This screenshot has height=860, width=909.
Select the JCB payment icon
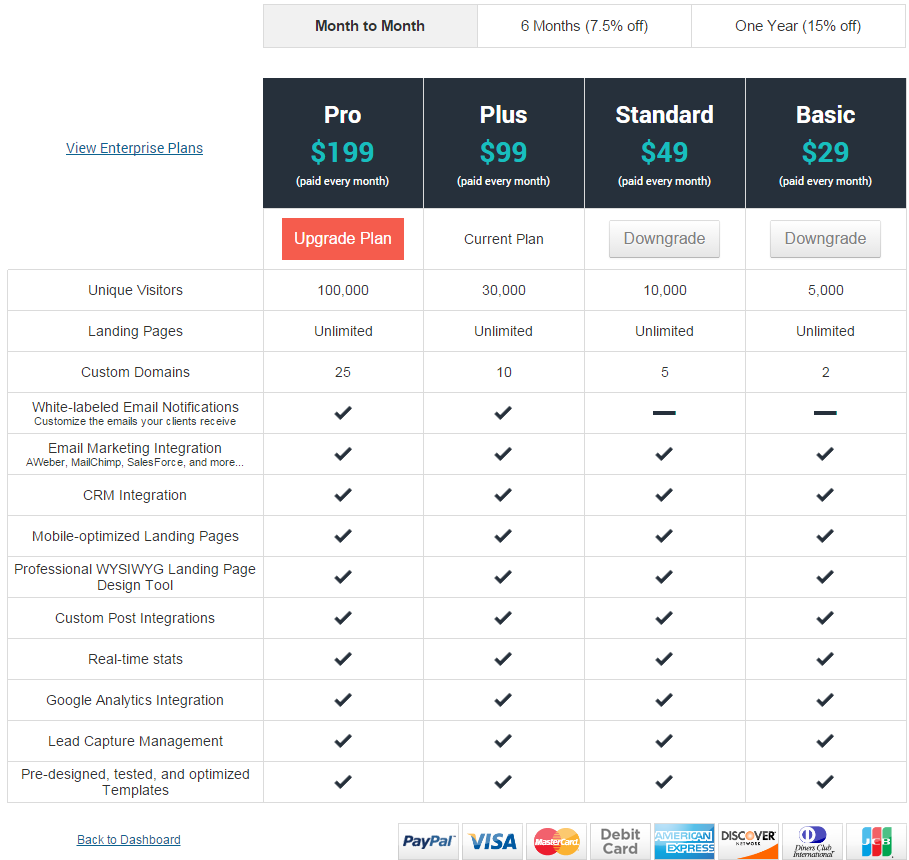(x=876, y=841)
